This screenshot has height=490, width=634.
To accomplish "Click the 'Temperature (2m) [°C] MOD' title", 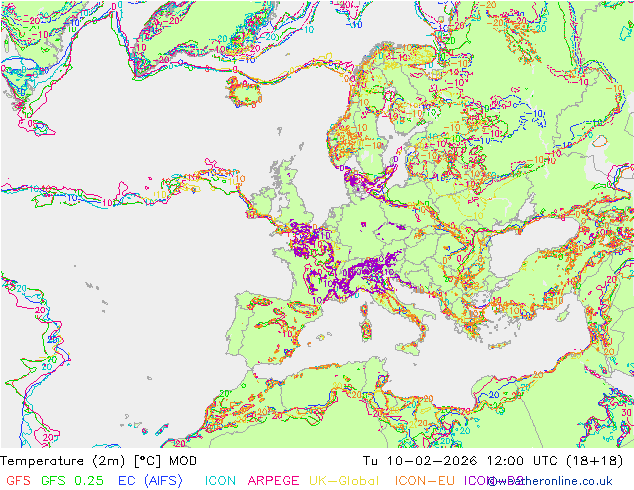I will [99, 461].
